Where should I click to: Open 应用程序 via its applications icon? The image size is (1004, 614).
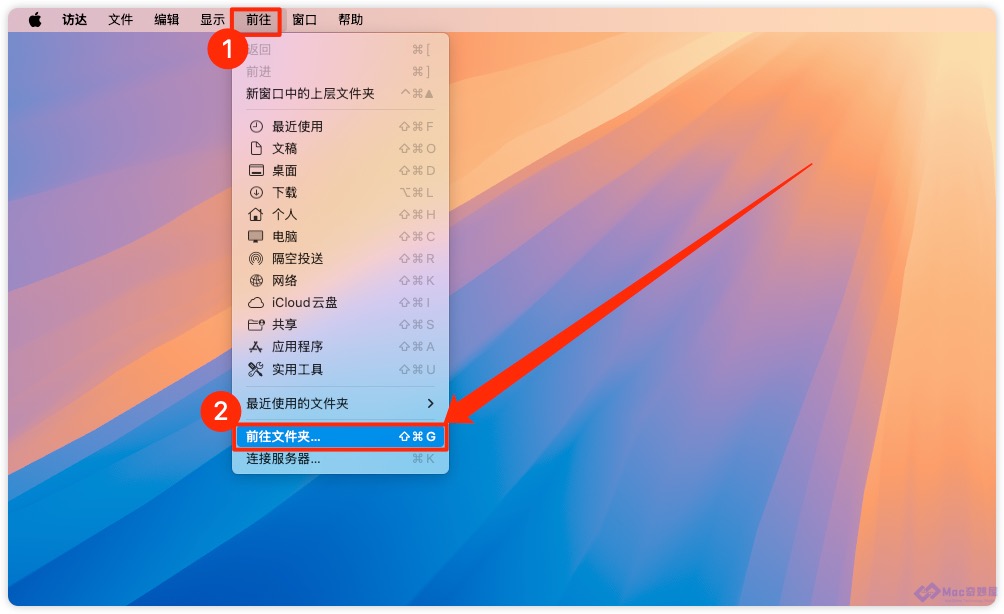pyautogui.click(x=255, y=346)
